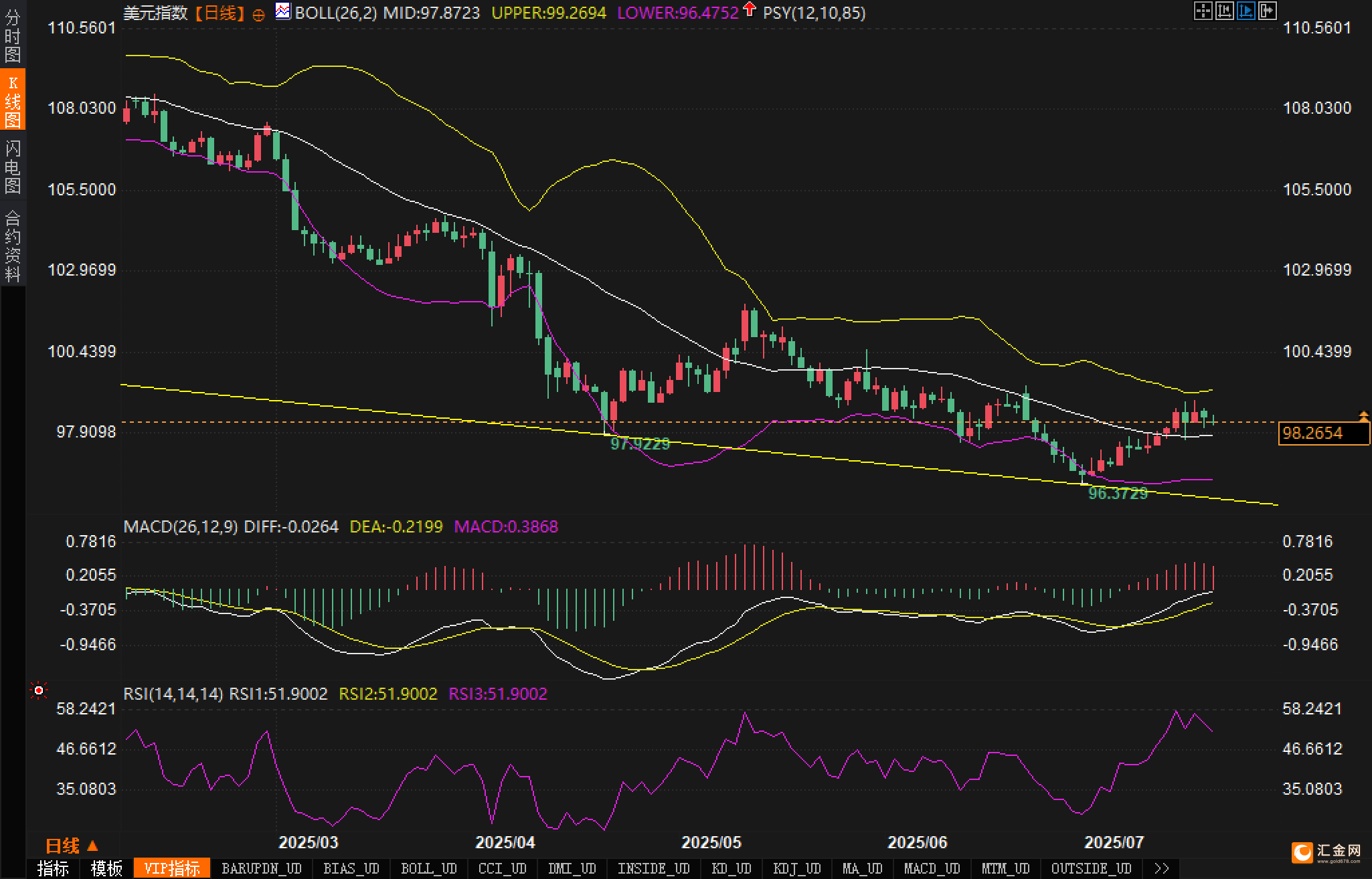The height and width of the screenshot is (879, 1372).
Task: Click the MACD:0.3868 value
Action: (506, 526)
